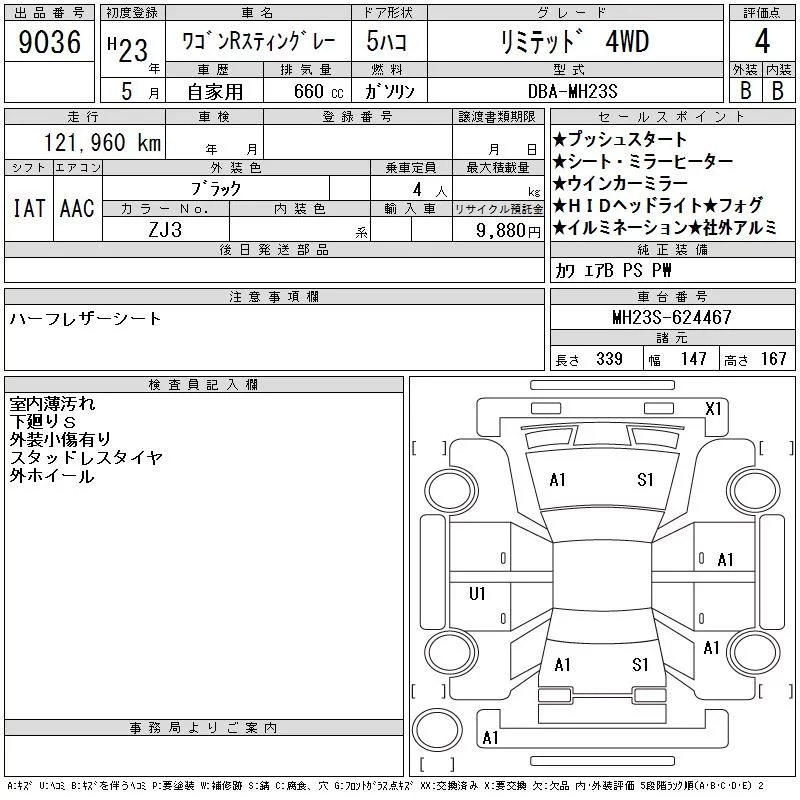
Task: Click the damage code legend at bottom
Action: point(385,786)
